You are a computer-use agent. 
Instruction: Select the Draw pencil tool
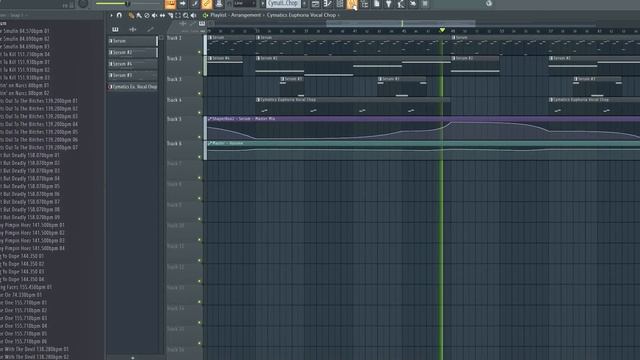[131, 16]
